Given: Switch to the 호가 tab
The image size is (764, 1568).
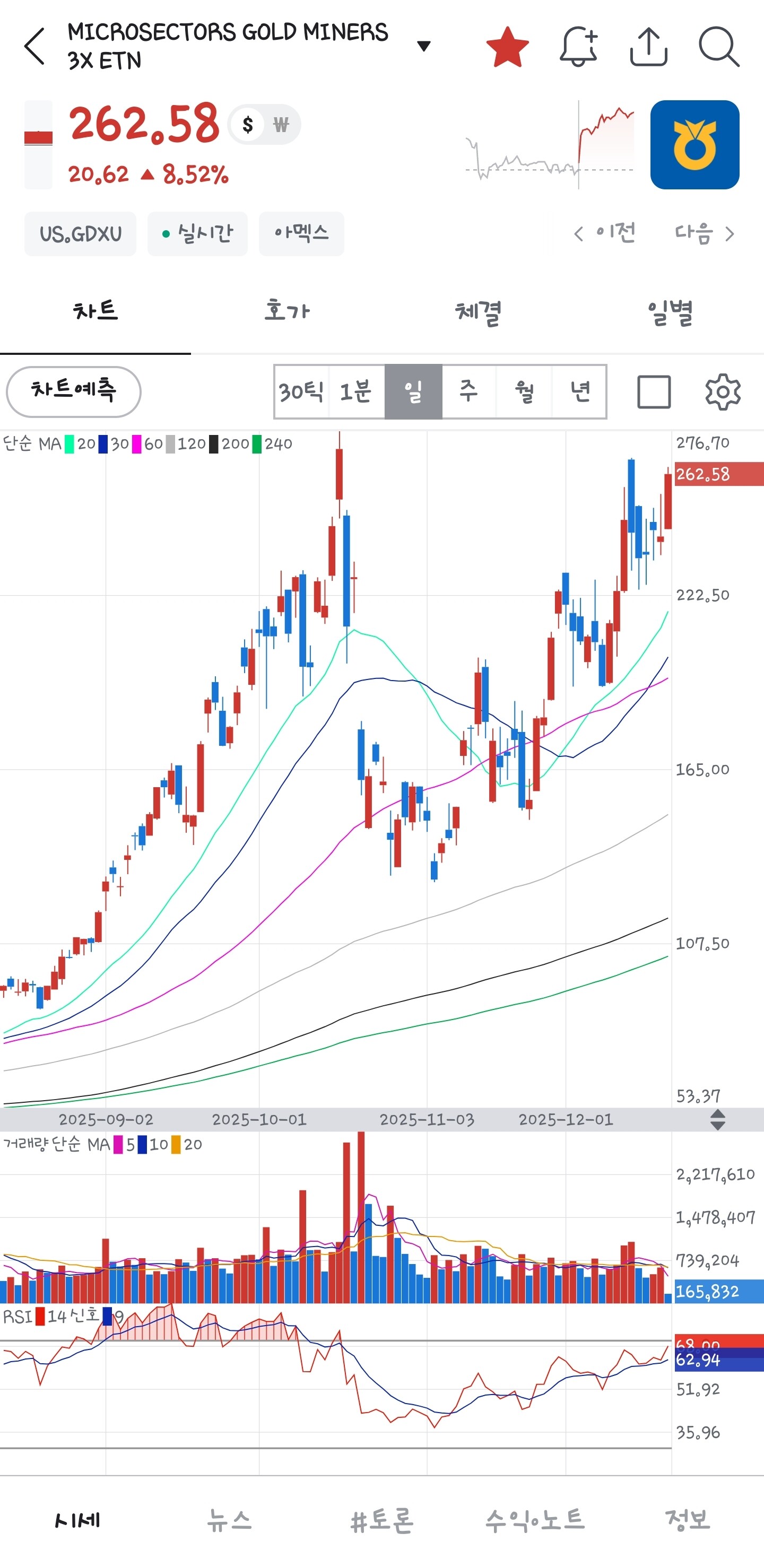Looking at the screenshot, I should [286, 312].
